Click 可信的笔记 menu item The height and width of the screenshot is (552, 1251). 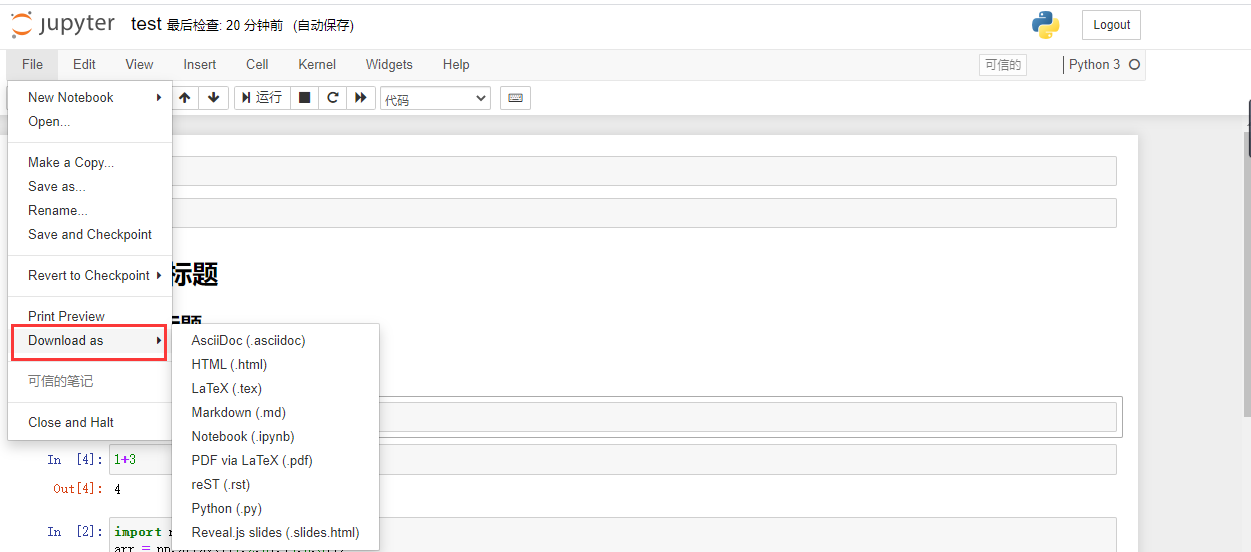click(x=90, y=381)
